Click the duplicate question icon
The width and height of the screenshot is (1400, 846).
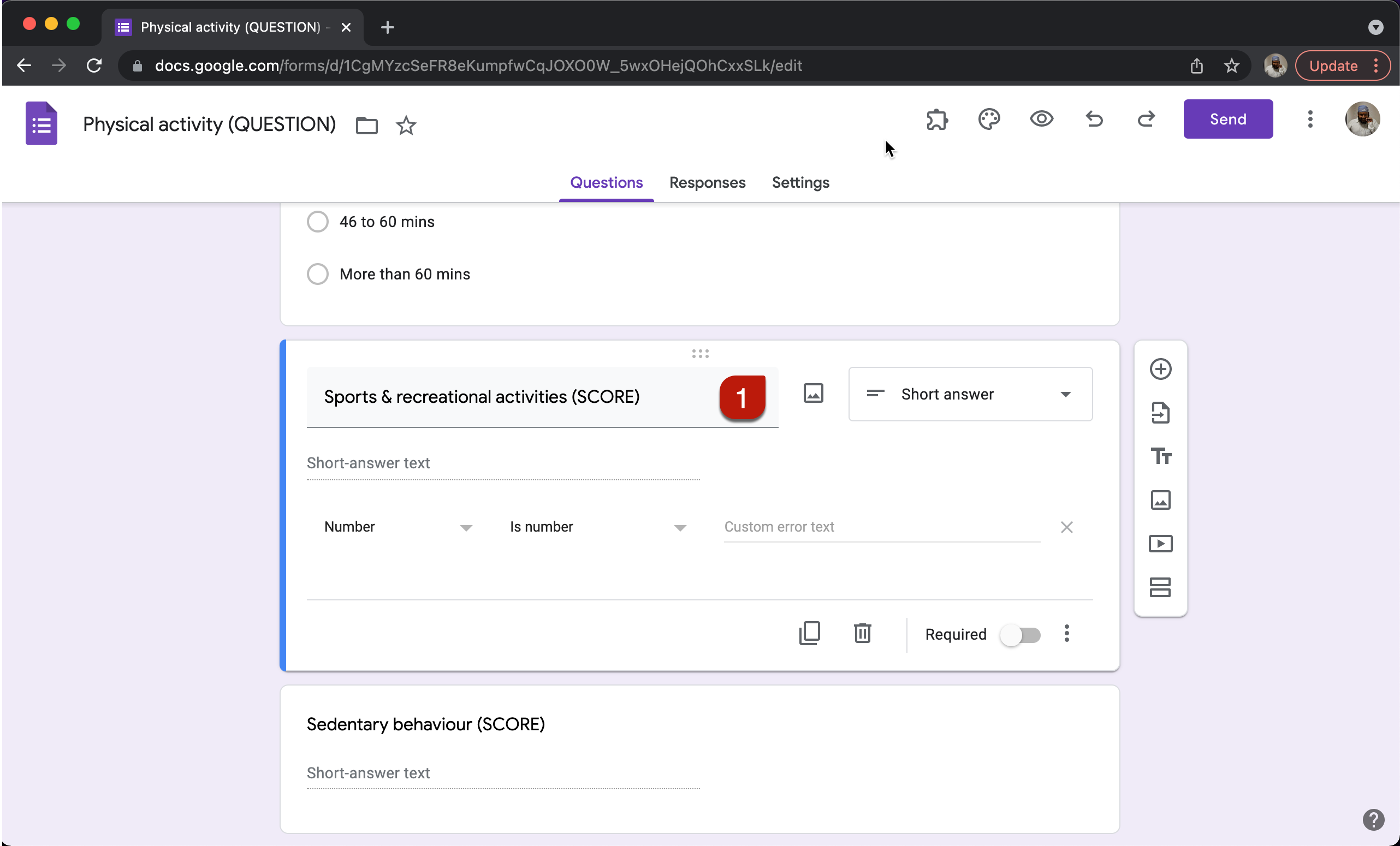click(x=809, y=633)
